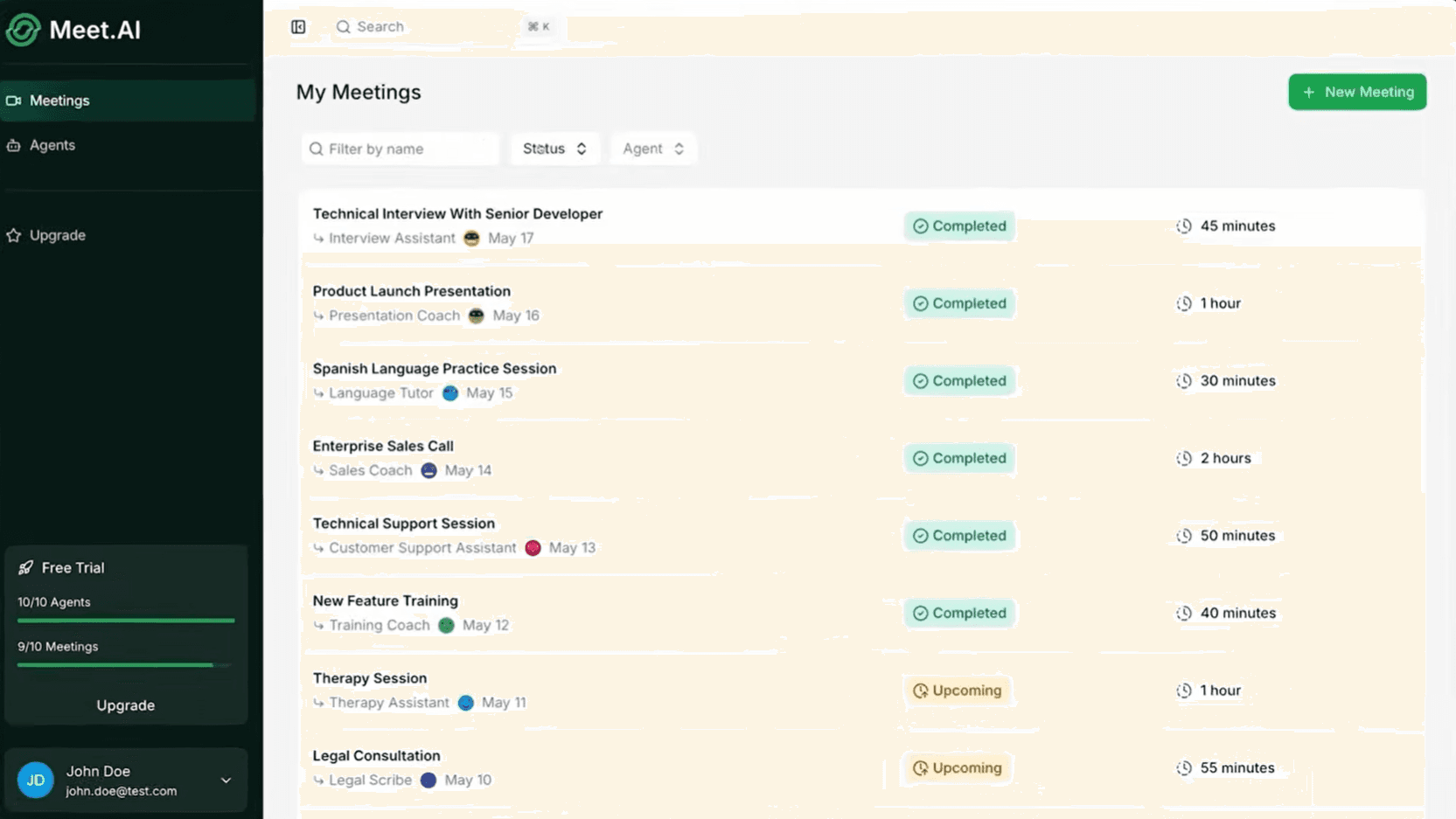The image size is (1456, 819).
Task: Open Spanish Language Practice Session row
Action: coord(861,380)
